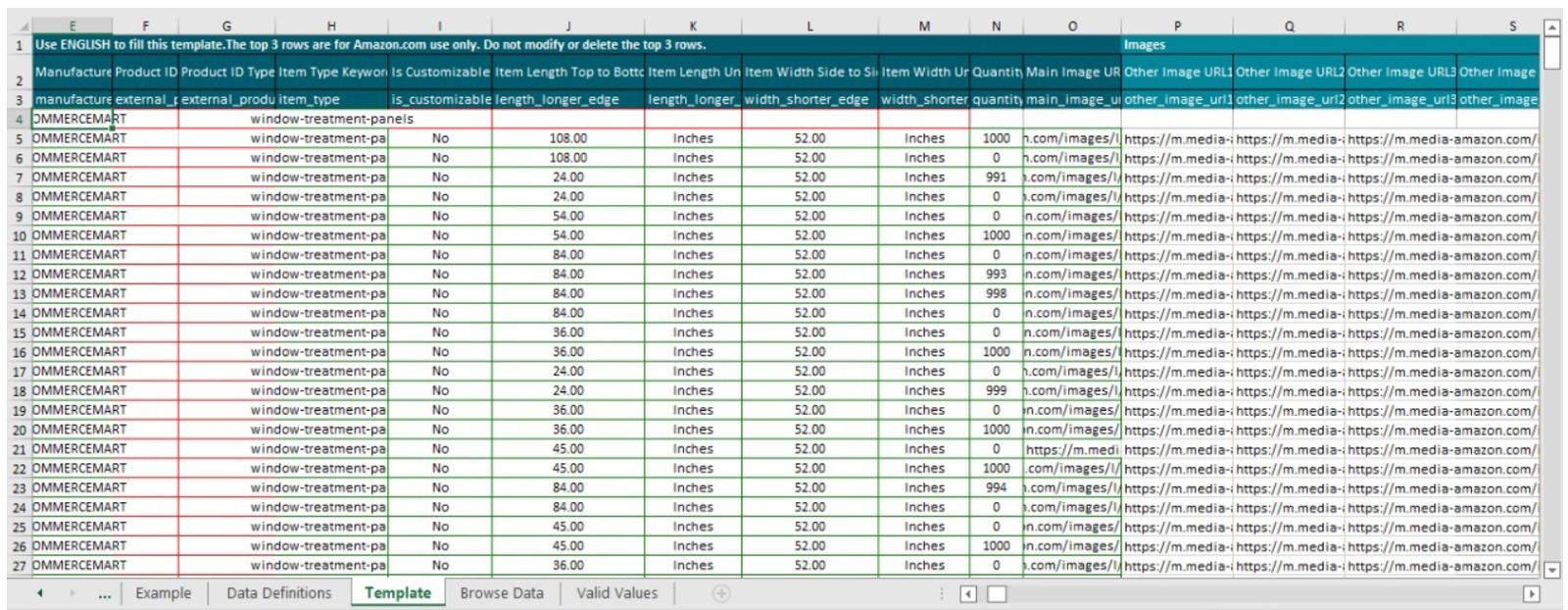This screenshot has height=610, width=1568.
Task: Click the 52.00 width cell in row 20
Action: click(x=809, y=430)
